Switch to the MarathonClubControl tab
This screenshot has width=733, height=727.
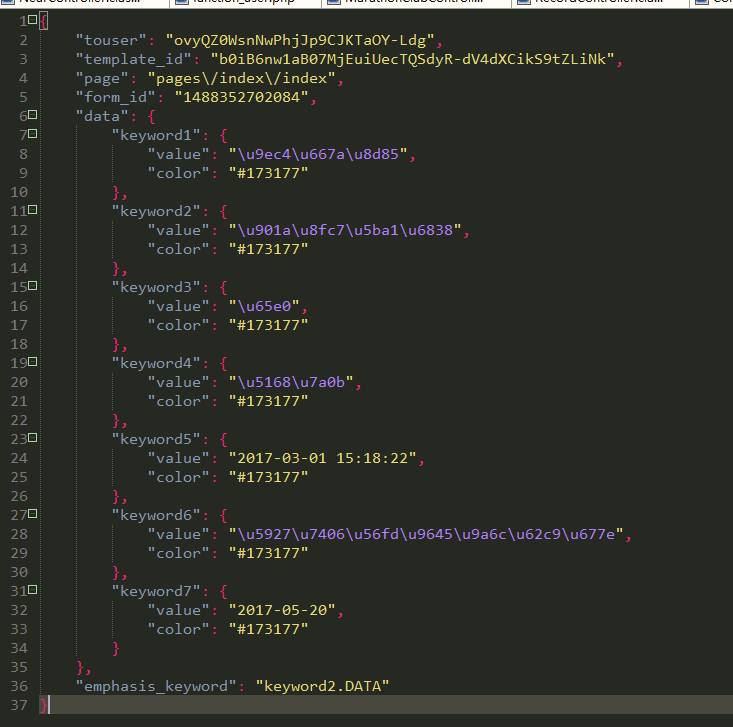416,3
